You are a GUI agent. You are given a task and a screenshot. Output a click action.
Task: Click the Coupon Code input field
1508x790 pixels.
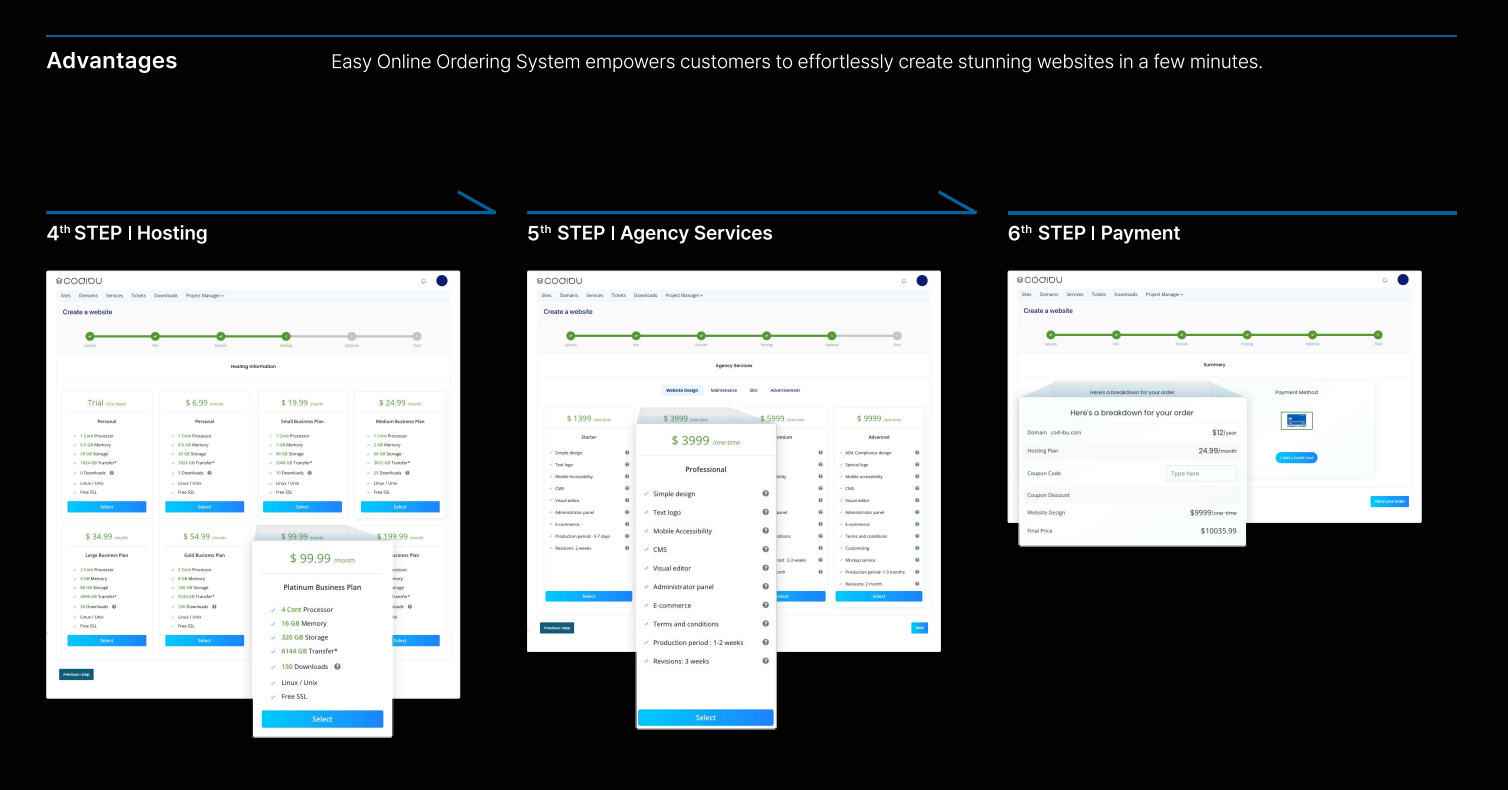point(1201,473)
